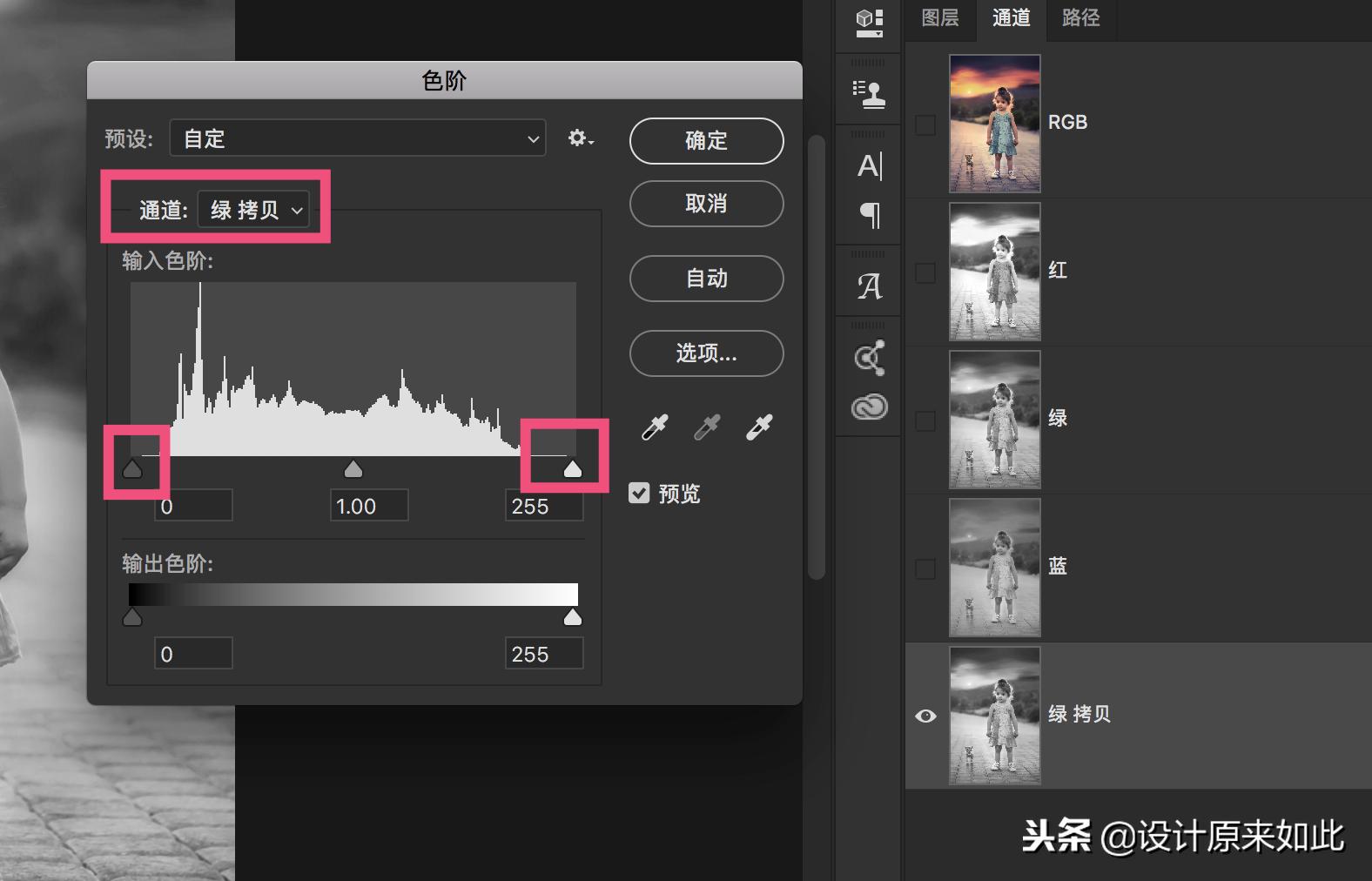This screenshot has height=881, width=1372.
Task: Open the 通道 channel dropdown
Action: click(x=253, y=210)
